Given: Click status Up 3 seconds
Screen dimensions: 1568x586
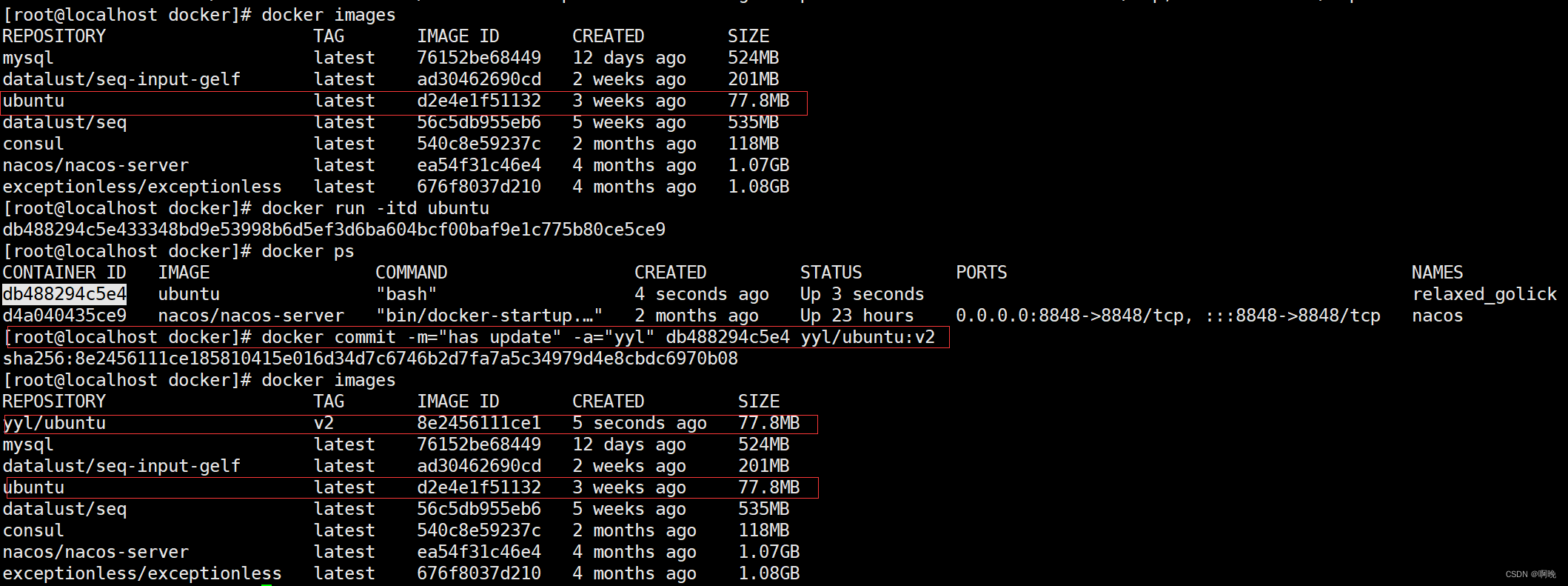Looking at the screenshot, I should tap(862, 294).
